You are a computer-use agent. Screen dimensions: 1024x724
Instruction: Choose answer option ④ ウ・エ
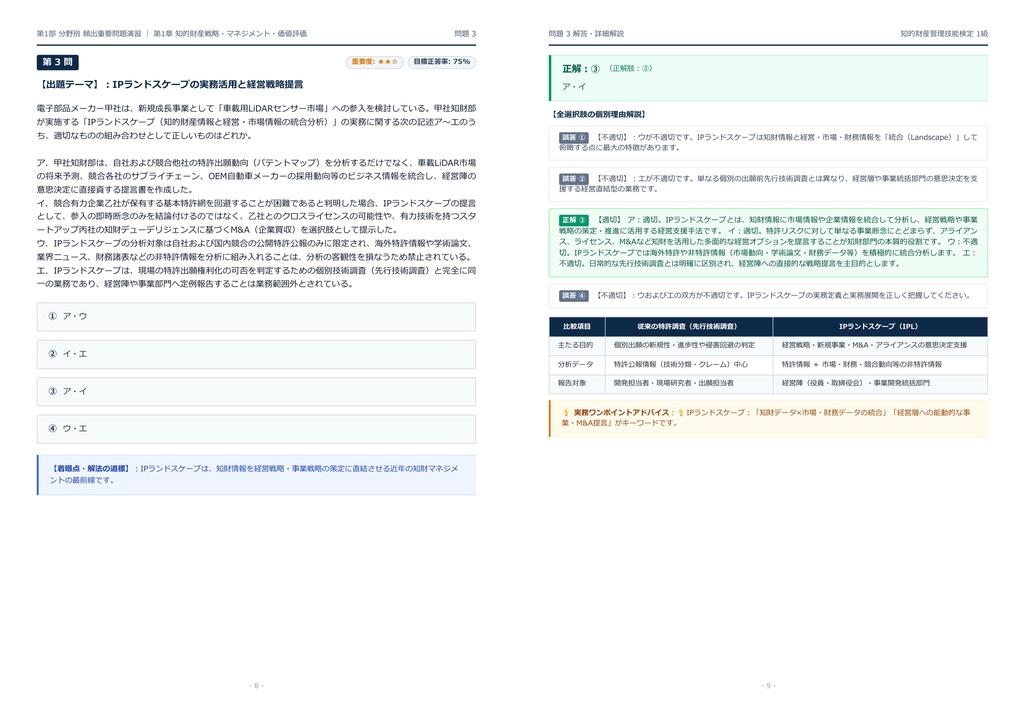tap(256, 429)
